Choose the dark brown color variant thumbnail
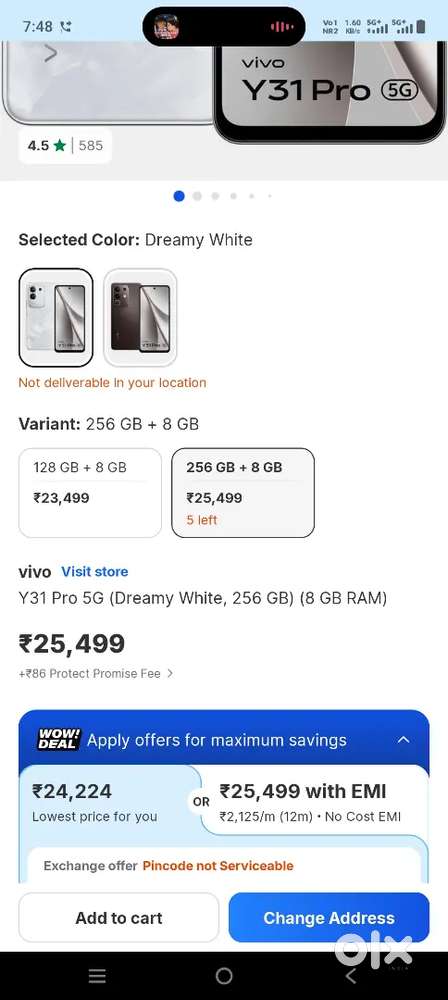The image size is (448, 1000). [x=140, y=318]
